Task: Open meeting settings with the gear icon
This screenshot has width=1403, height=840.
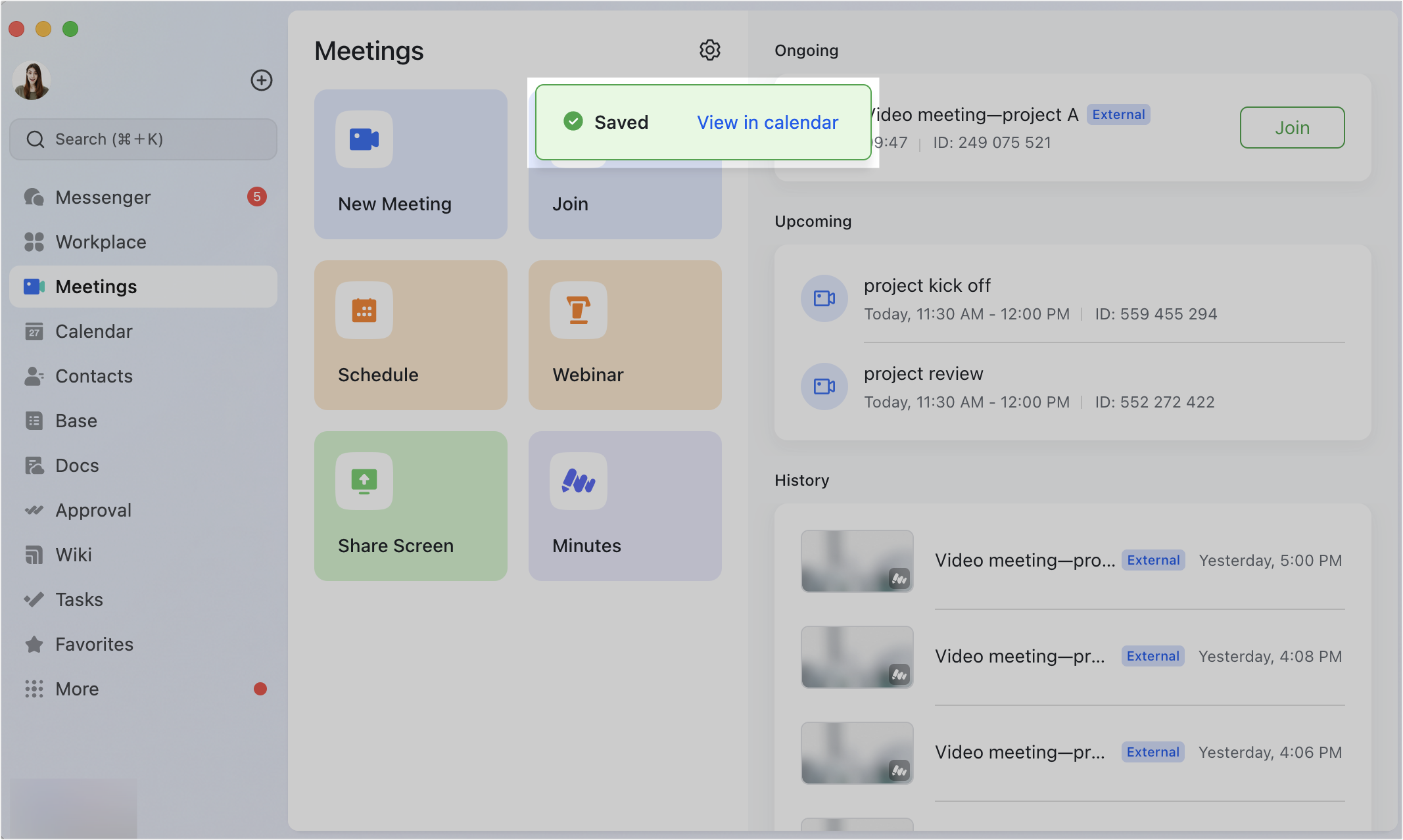Action: click(710, 50)
